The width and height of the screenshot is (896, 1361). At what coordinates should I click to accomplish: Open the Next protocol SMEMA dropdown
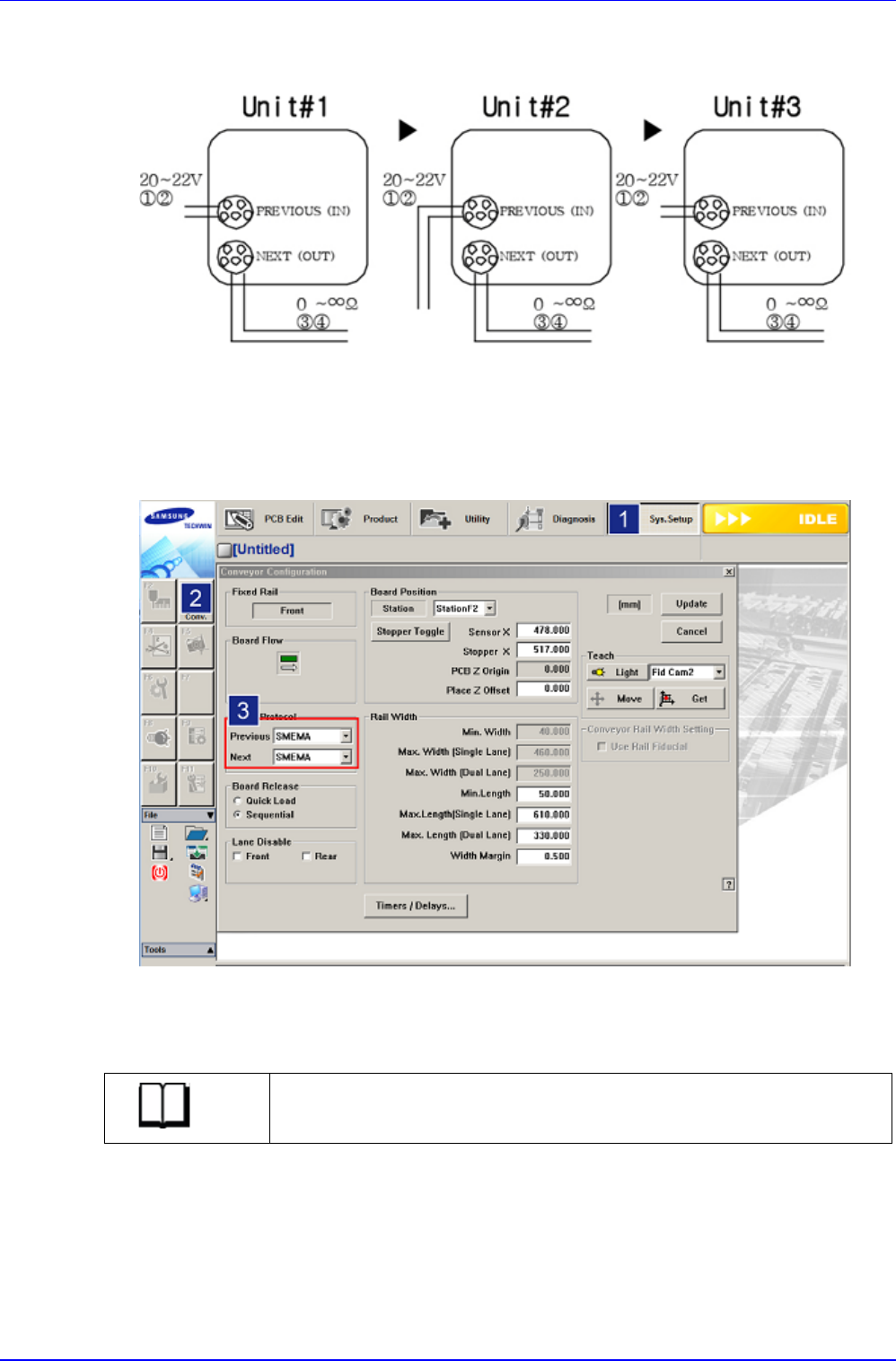point(312,757)
